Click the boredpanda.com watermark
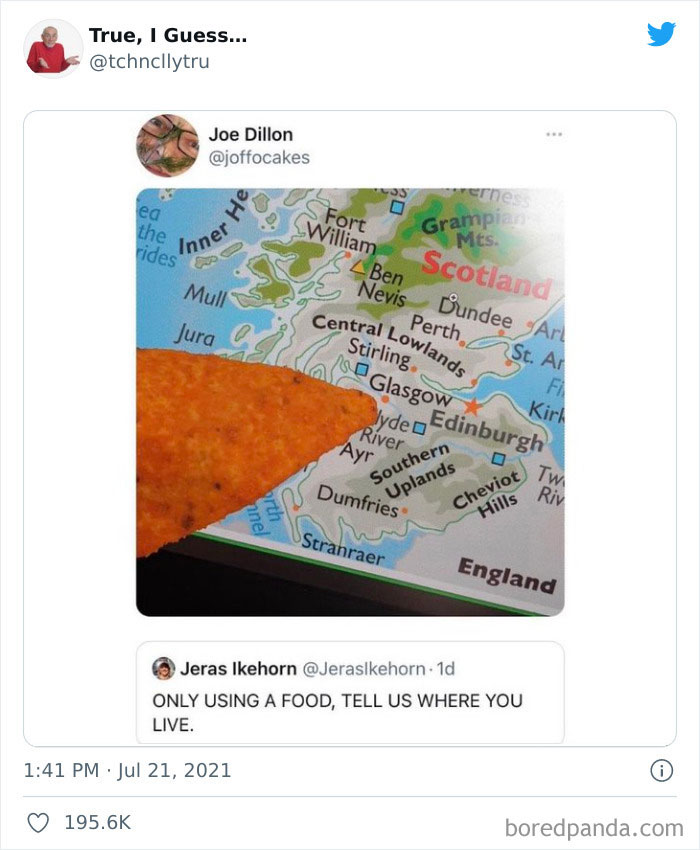Viewport: 700px width, 850px height. pos(594,828)
